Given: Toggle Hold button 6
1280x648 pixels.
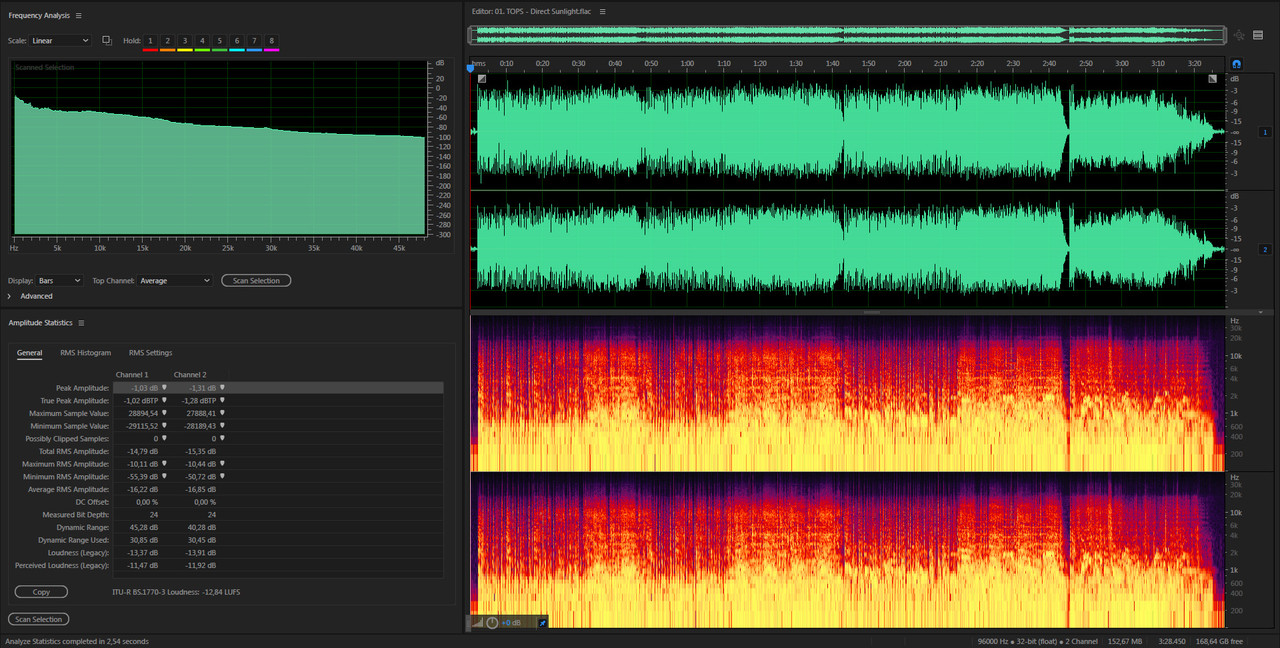Looking at the screenshot, I should (x=237, y=40).
